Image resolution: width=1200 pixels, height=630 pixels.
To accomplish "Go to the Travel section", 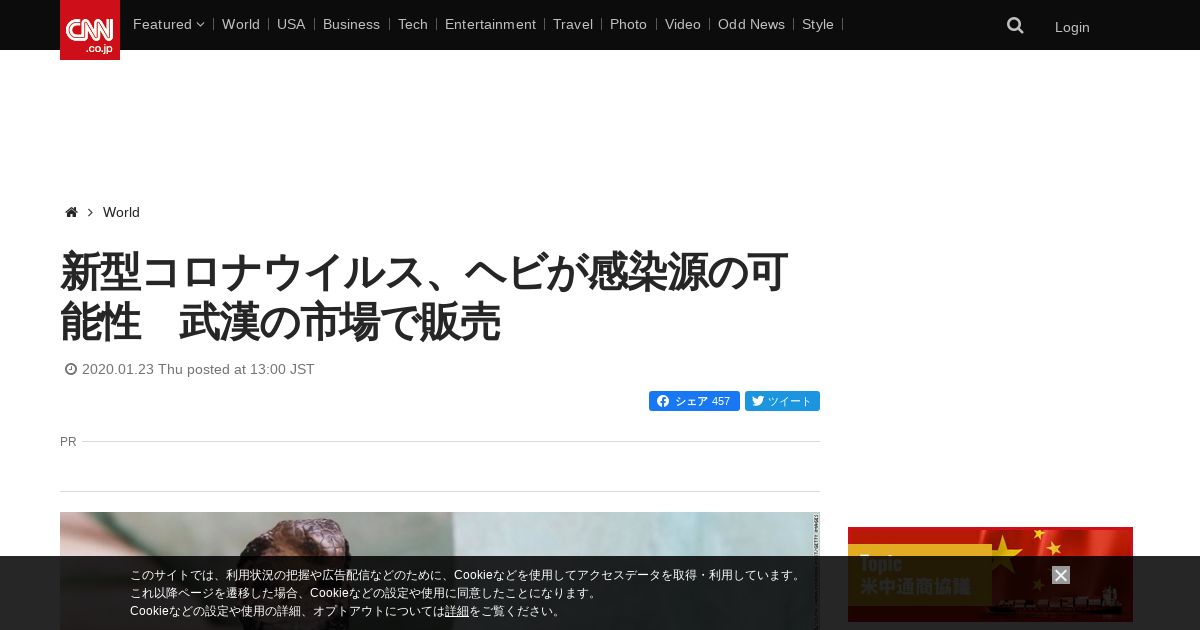I will [x=573, y=24].
